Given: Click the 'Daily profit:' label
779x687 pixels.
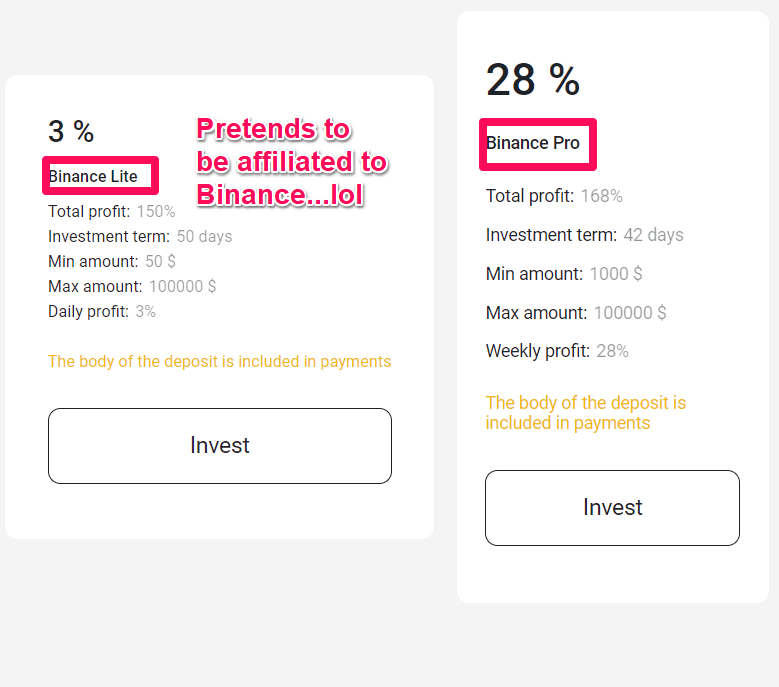Looking at the screenshot, I should [88, 312].
